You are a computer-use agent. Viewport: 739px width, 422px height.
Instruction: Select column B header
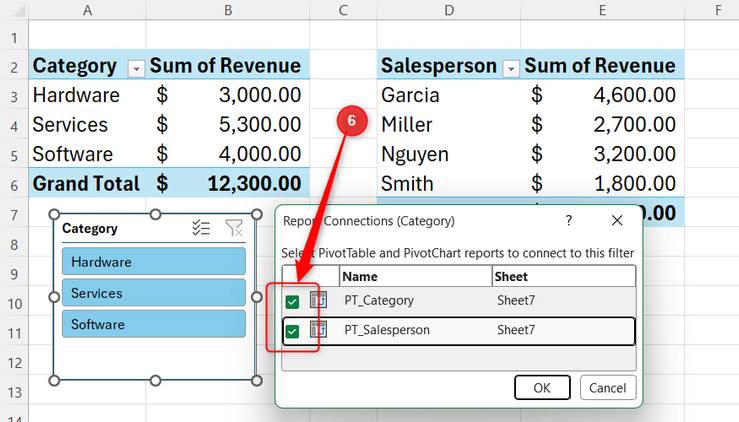[x=228, y=10]
